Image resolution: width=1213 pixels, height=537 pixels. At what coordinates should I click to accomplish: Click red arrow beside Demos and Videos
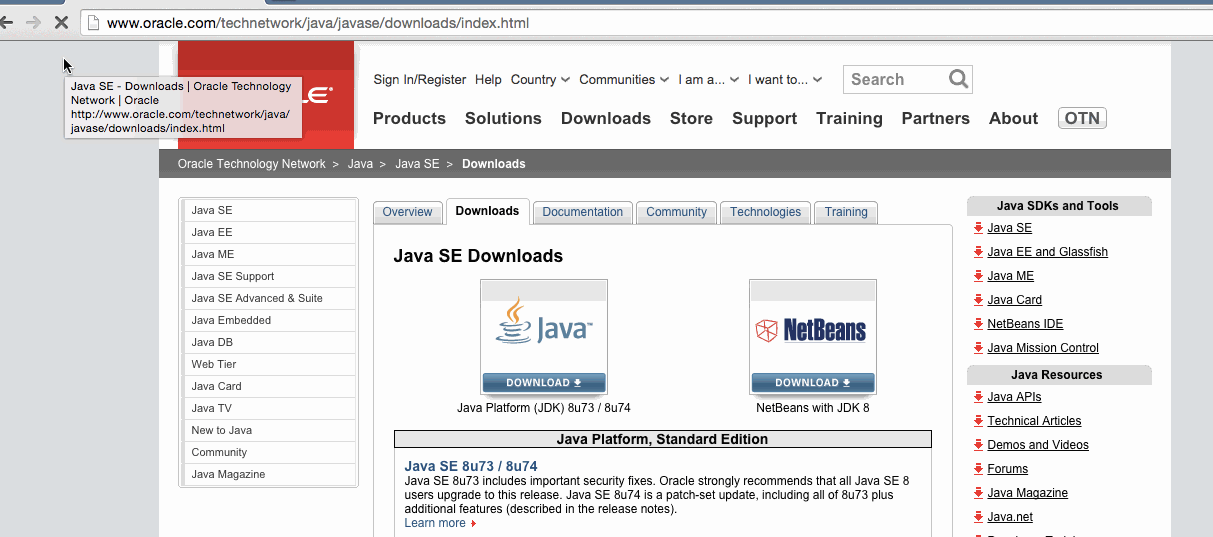point(979,445)
